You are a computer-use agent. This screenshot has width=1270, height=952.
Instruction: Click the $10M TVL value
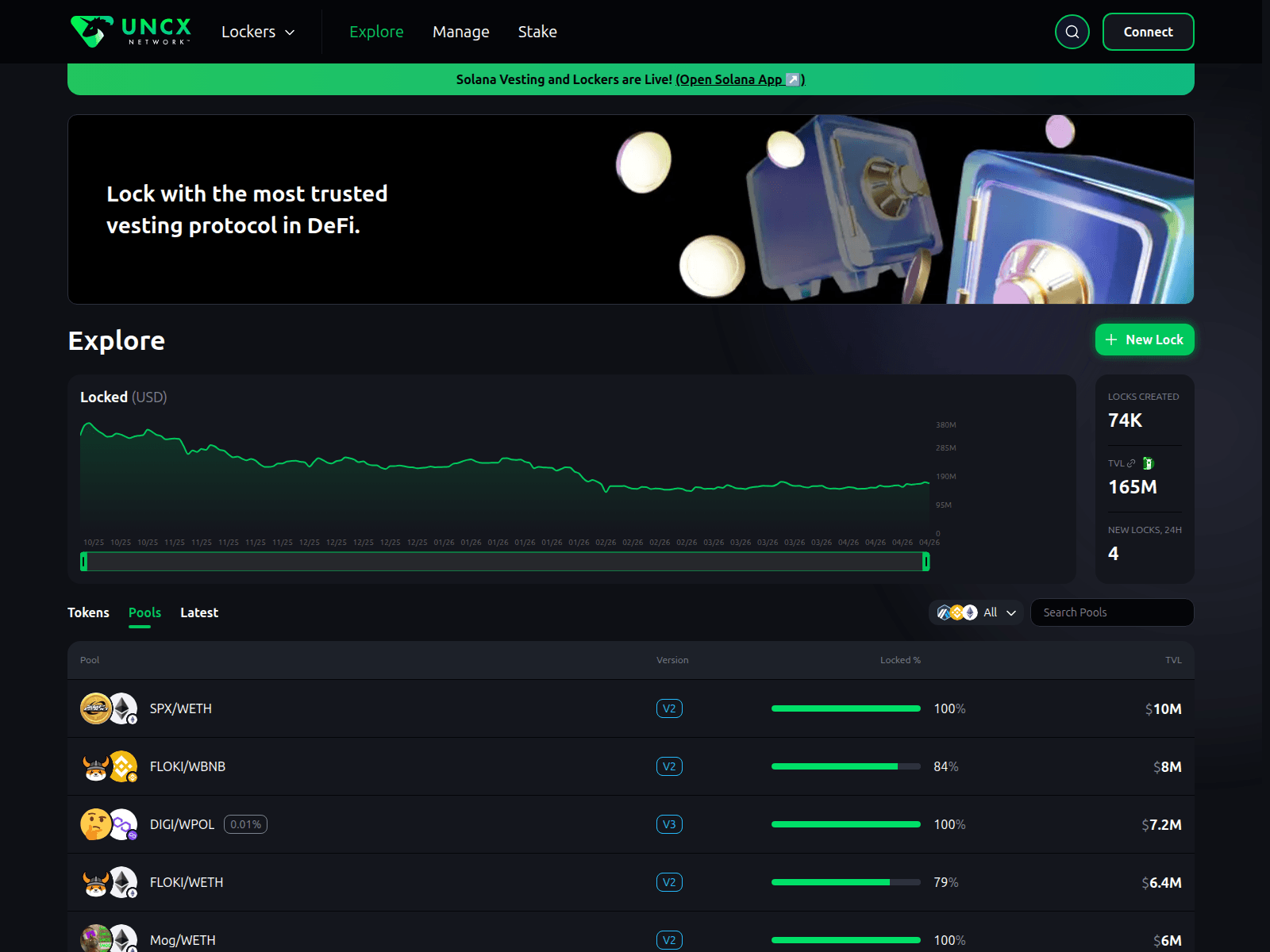point(1163,708)
